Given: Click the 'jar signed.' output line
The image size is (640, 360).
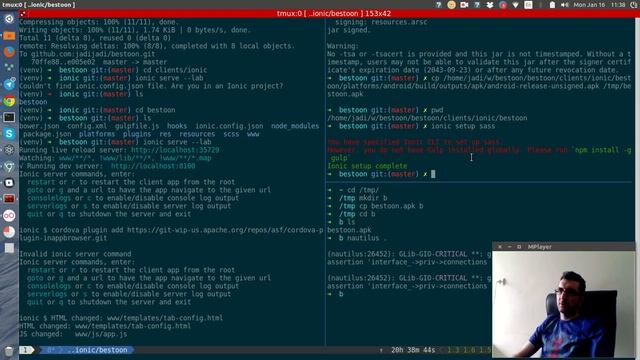Looking at the screenshot, I should click(x=349, y=30).
